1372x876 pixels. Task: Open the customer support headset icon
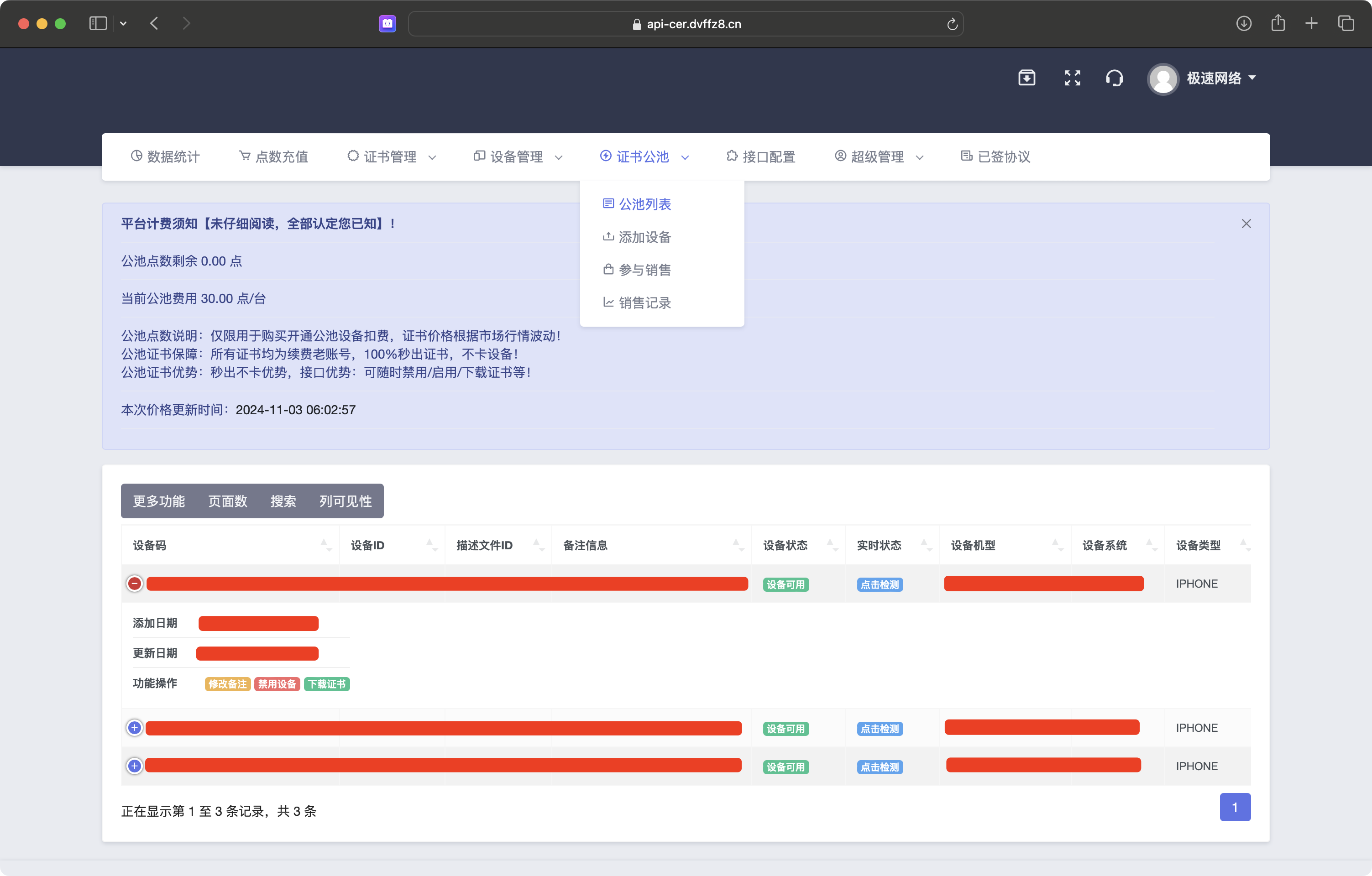tap(1115, 78)
